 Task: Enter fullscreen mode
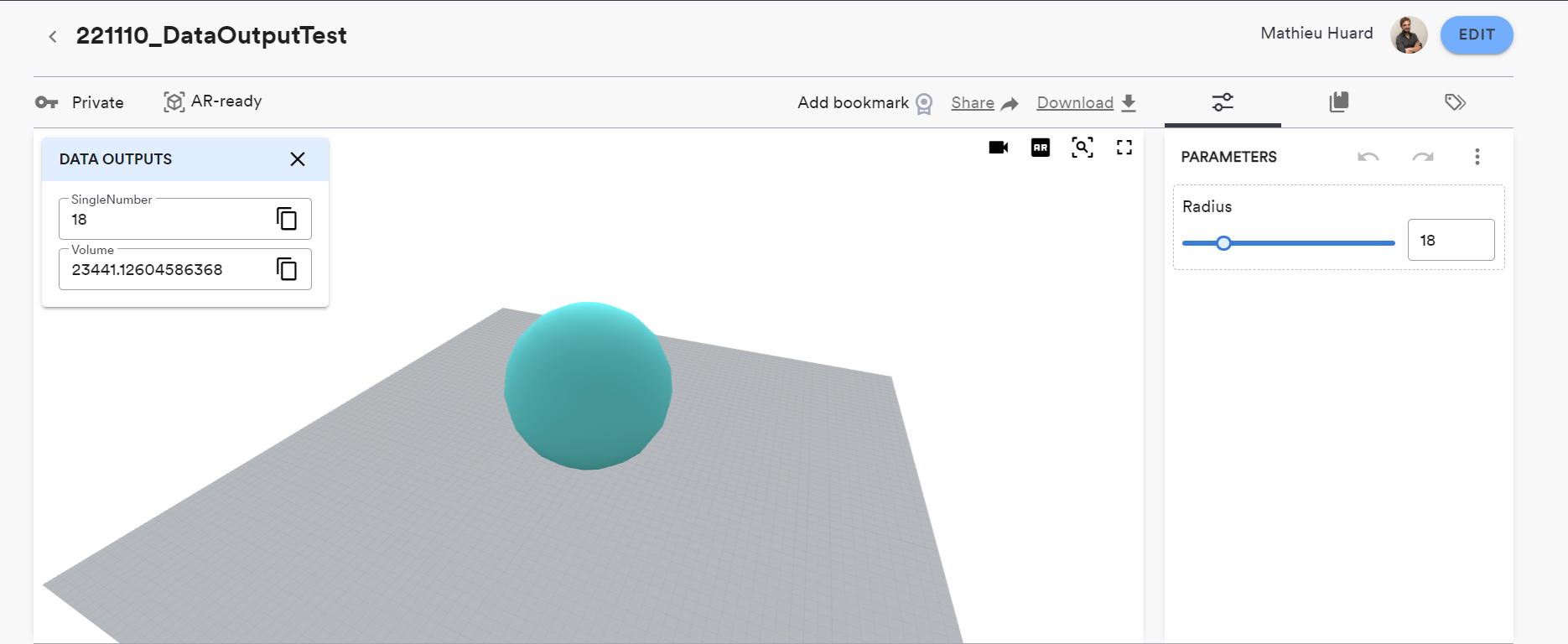(x=1124, y=148)
